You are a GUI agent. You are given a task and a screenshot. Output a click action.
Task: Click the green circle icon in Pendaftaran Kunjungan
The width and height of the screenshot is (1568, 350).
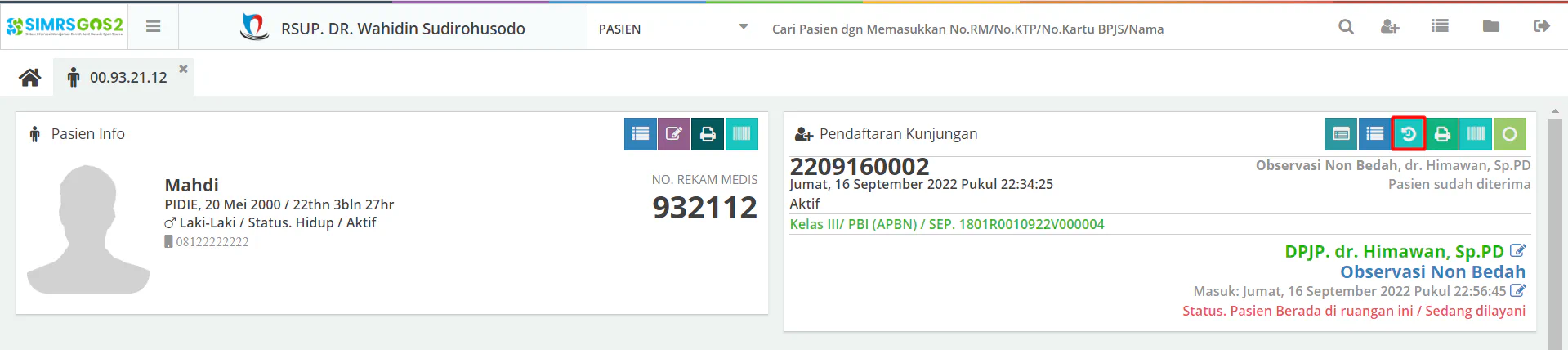(x=1509, y=134)
